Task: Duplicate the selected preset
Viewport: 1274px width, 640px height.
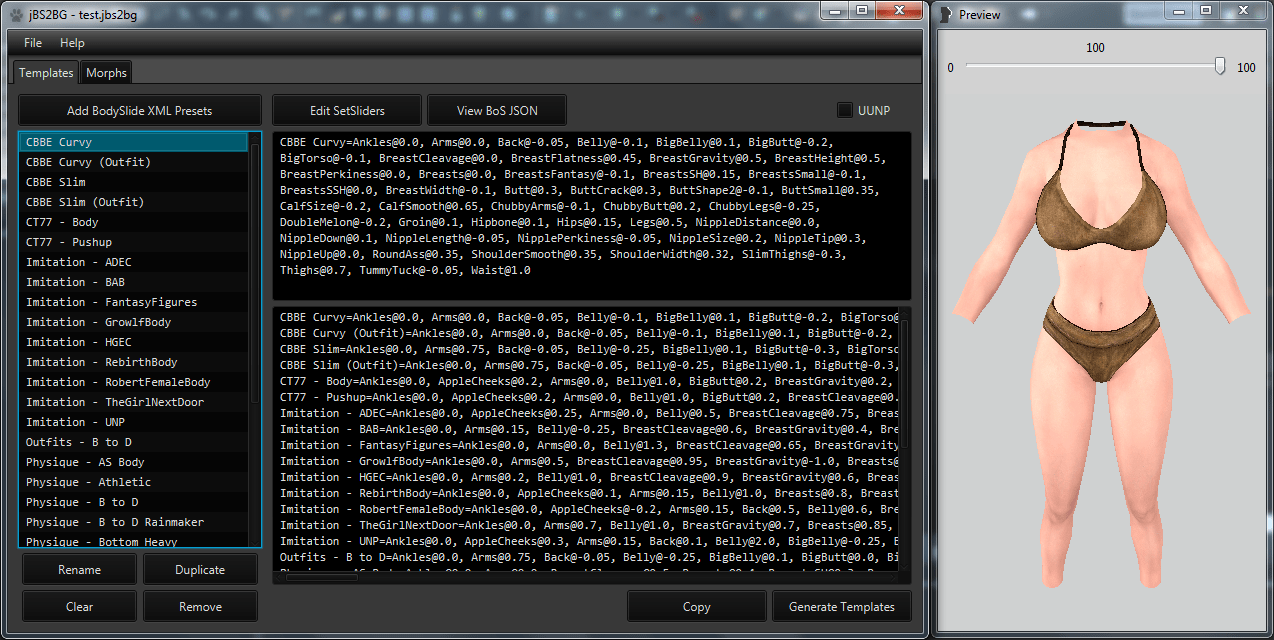Action: tap(200, 570)
